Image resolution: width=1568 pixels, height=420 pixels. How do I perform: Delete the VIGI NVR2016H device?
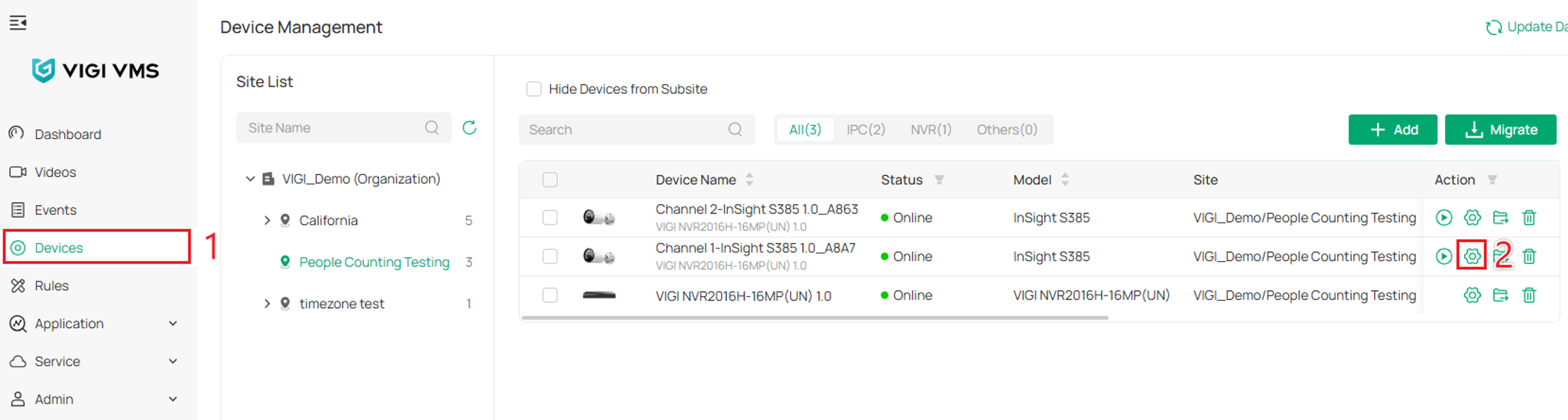tap(1529, 295)
